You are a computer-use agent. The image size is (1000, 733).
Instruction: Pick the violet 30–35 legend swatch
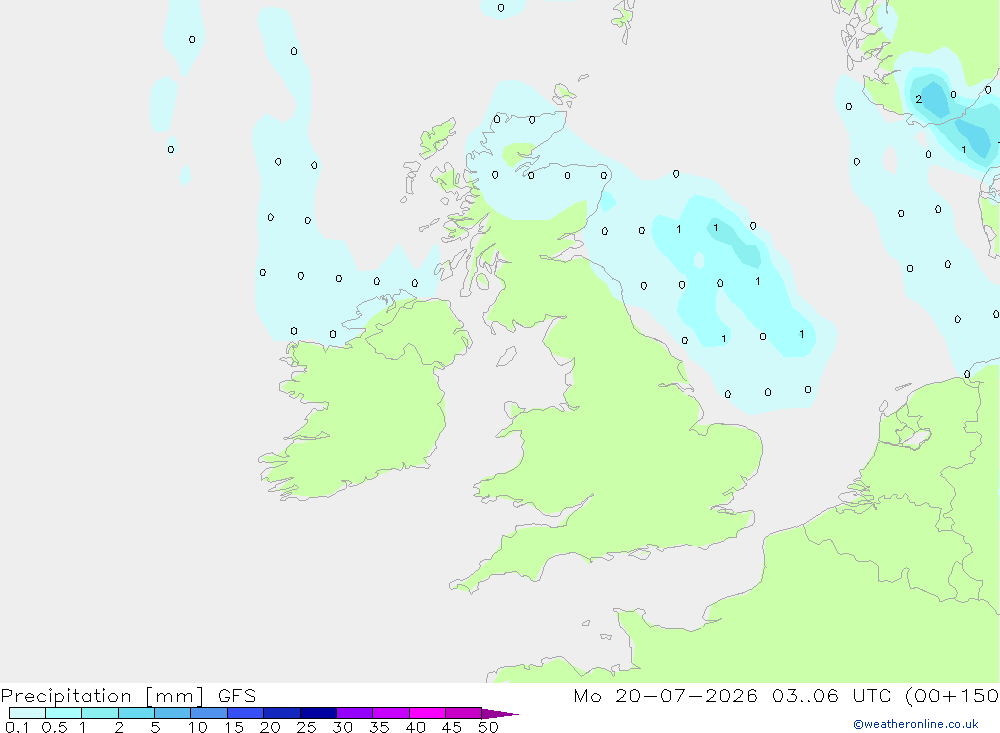[x=354, y=713]
